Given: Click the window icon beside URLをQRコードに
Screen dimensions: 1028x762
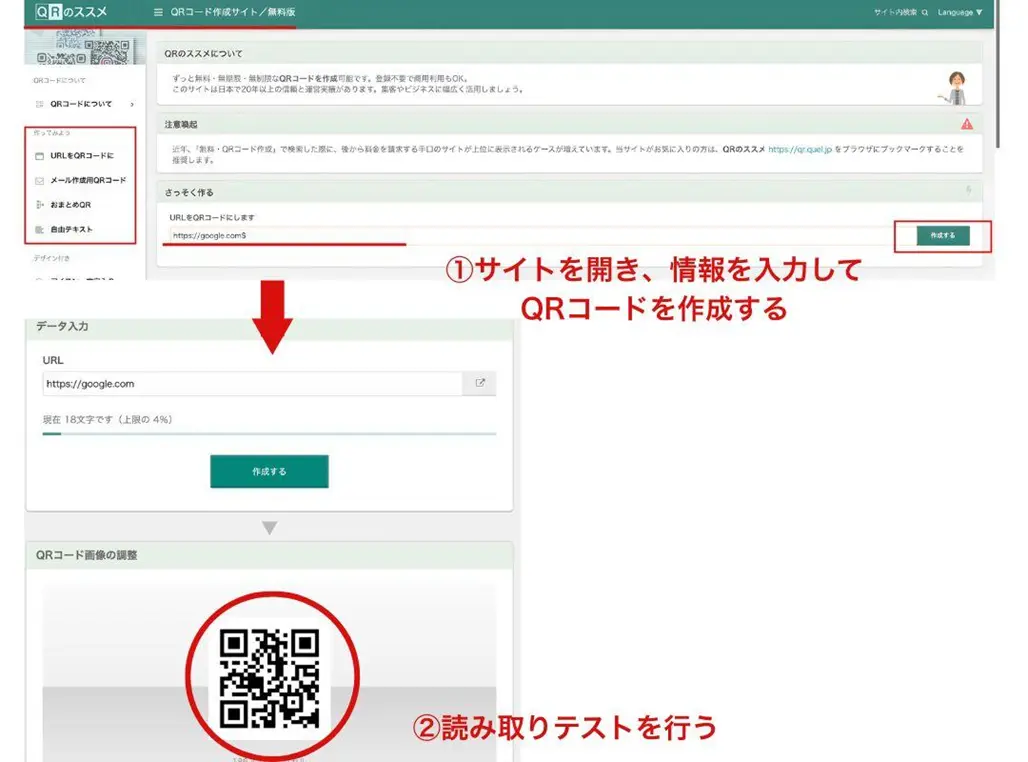Looking at the screenshot, I should 39,156.
